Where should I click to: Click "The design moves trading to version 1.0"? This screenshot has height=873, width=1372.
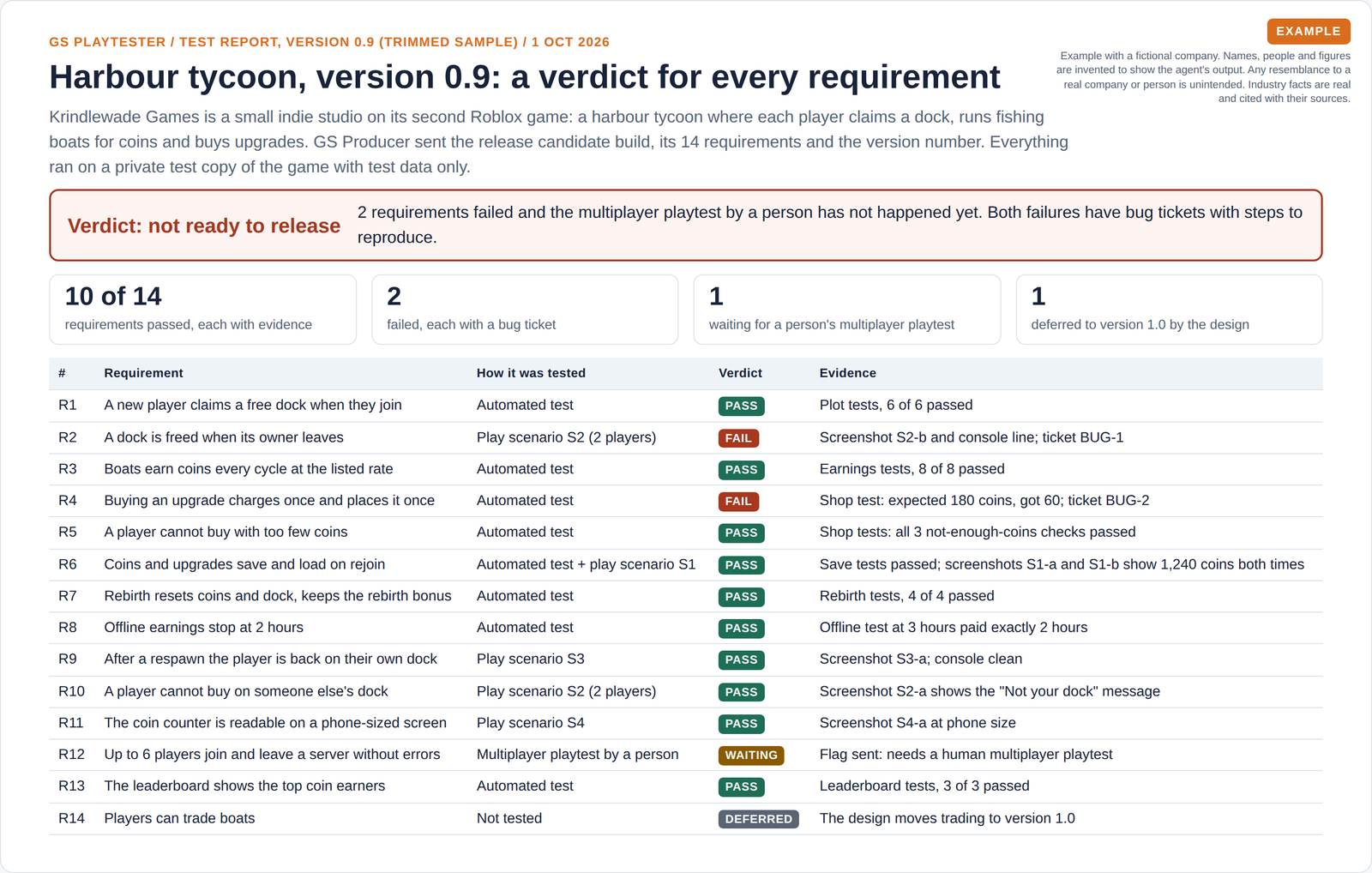pyautogui.click(x=947, y=818)
